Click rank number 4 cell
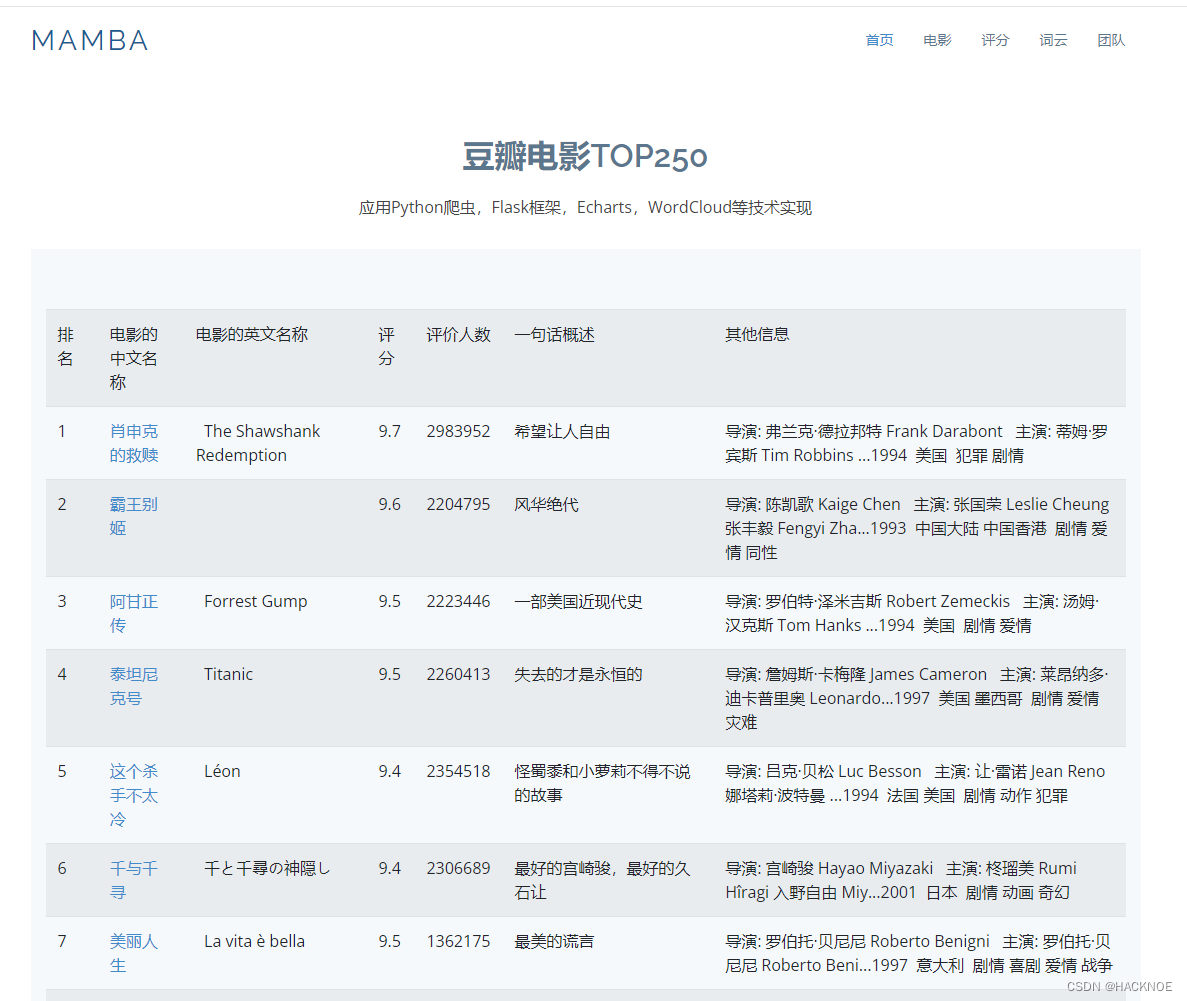 click(x=62, y=674)
